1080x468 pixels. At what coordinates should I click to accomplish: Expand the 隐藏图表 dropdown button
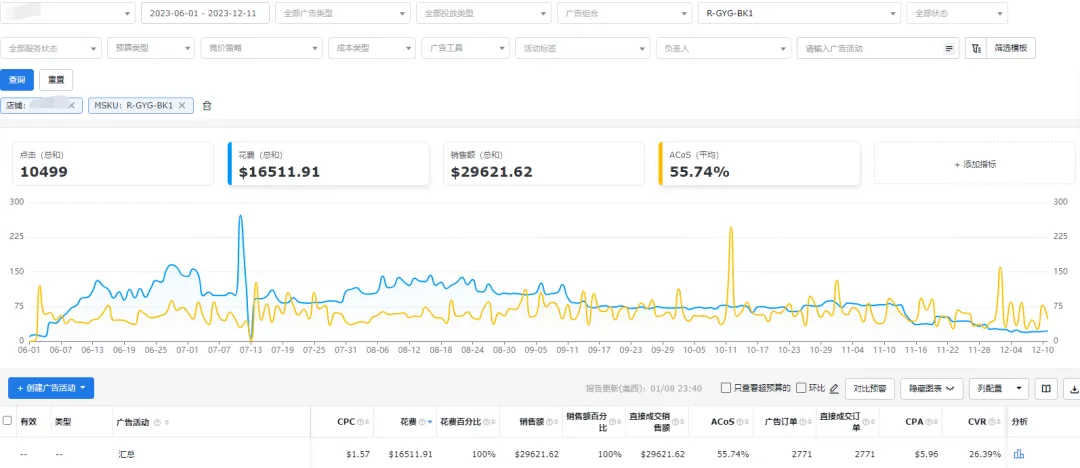(x=931, y=389)
